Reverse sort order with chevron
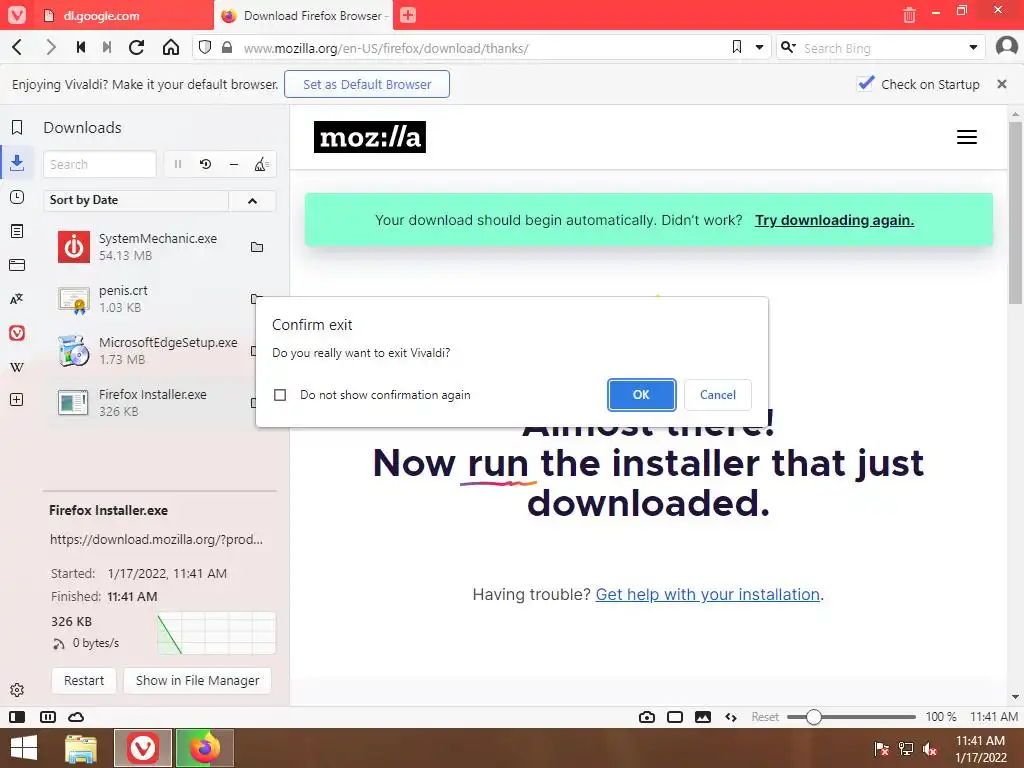This screenshot has height=768, width=1024. (252, 200)
